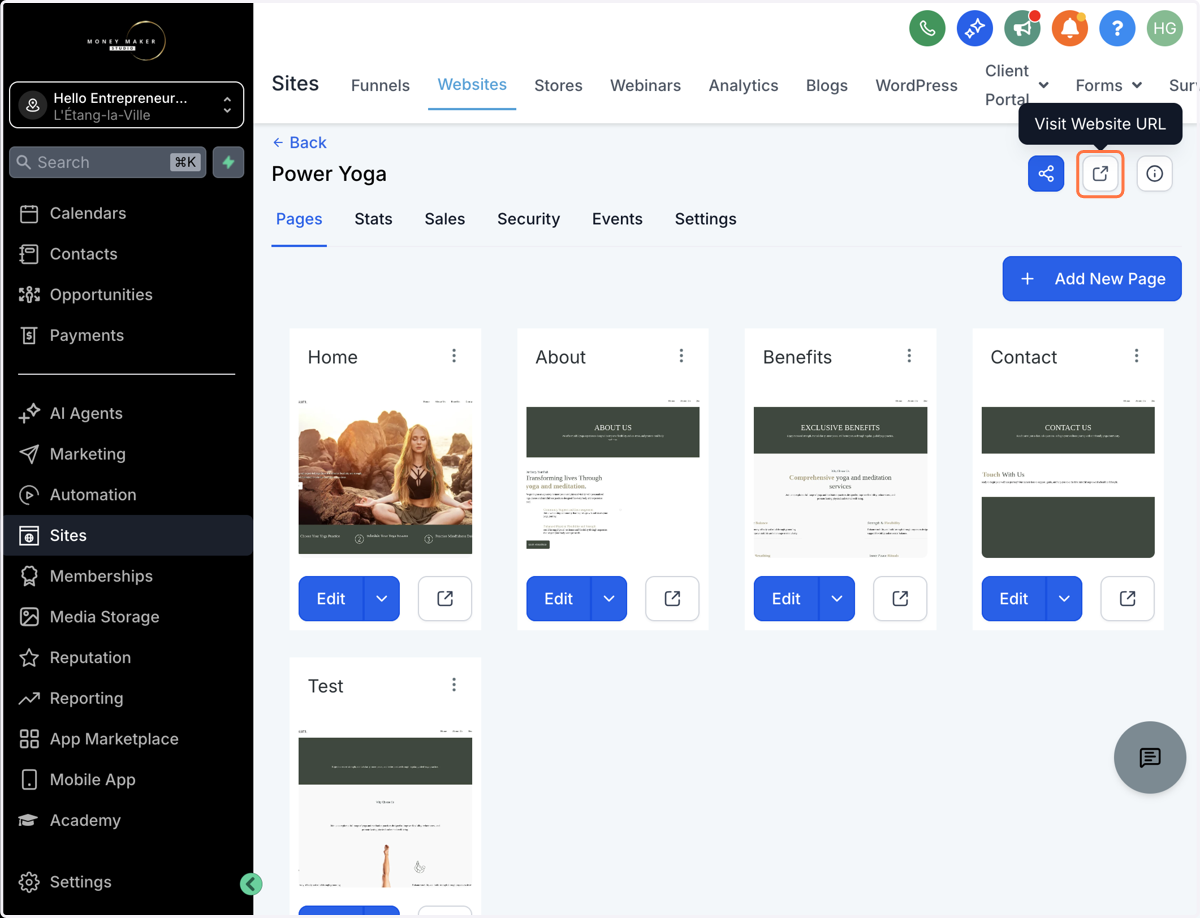Click the green phone dialer icon
The height and width of the screenshot is (918, 1200).
[x=927, y=29]
